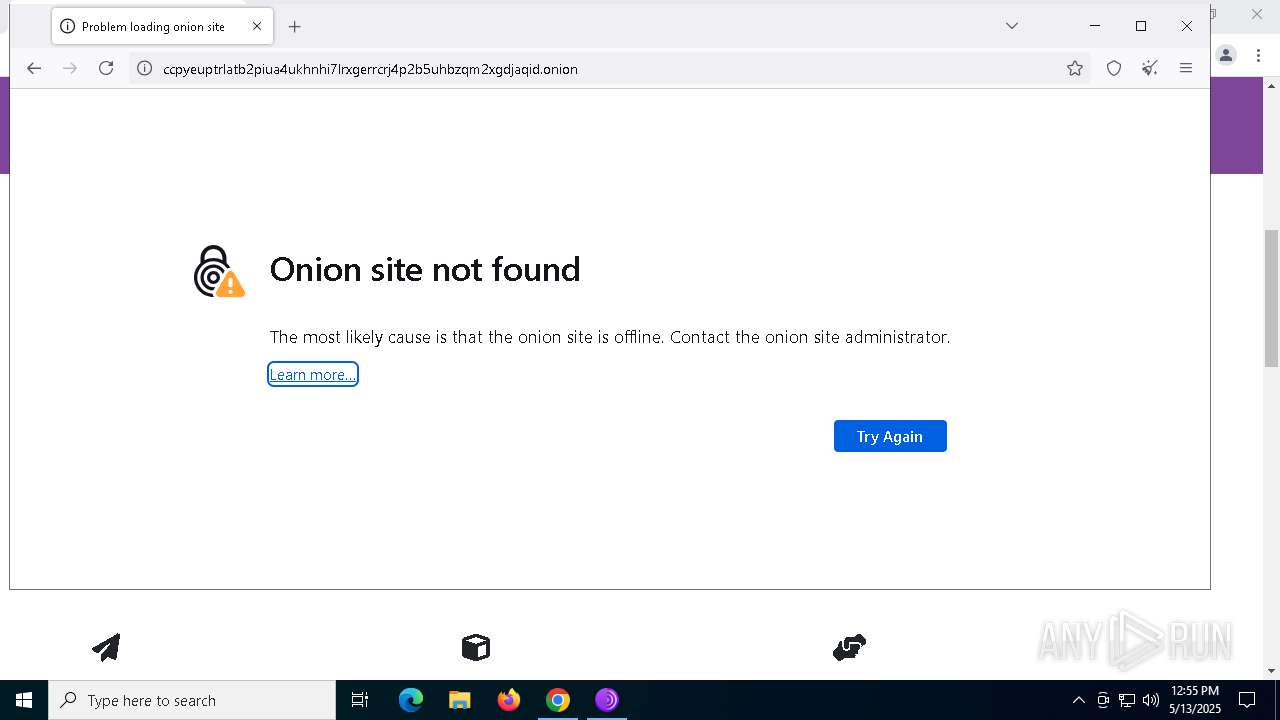Open Chrome profile avatar in background window
The width and height of the screenshot is (1280, 720).
(x=1227, y=55)
